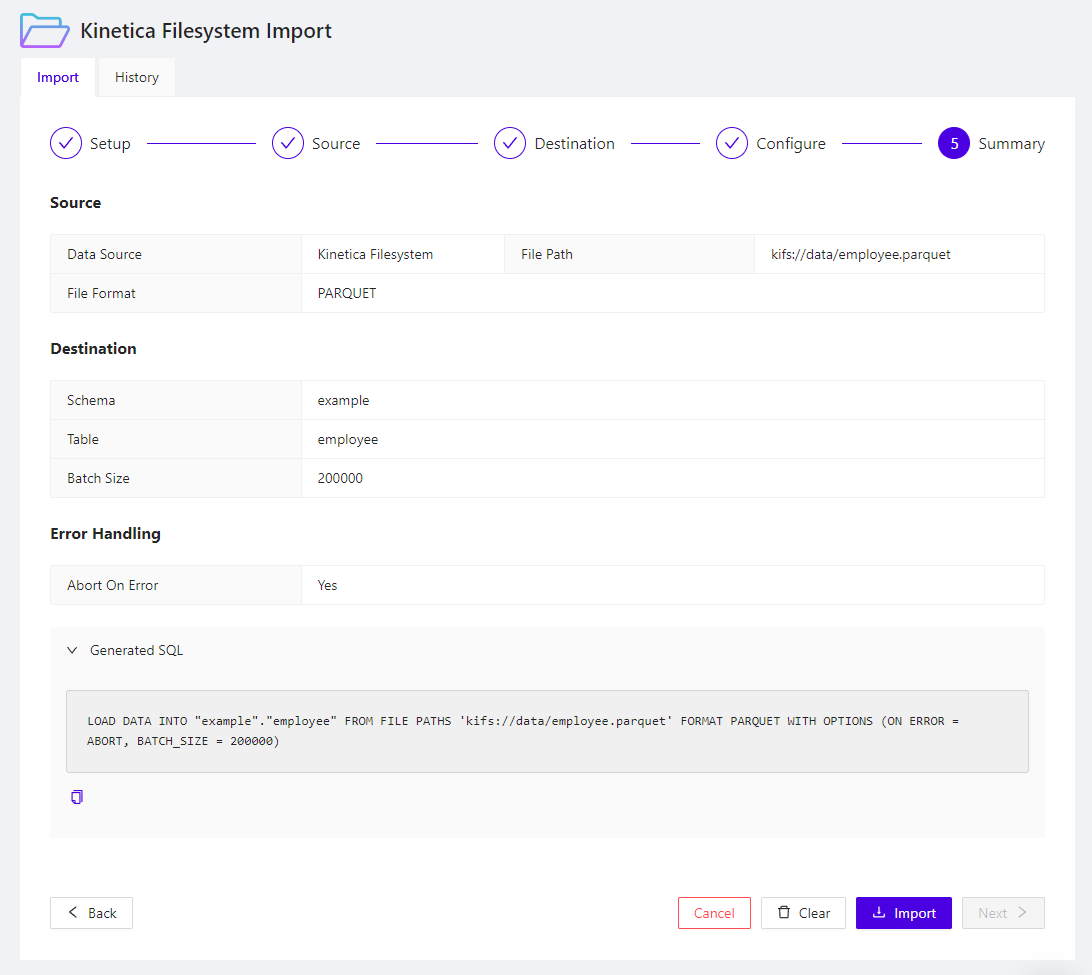Image resolution: width=1092 pixels, height=975 pixels.
Task: Click the trash icon inside the Clear button
Action: coord(781,912)
